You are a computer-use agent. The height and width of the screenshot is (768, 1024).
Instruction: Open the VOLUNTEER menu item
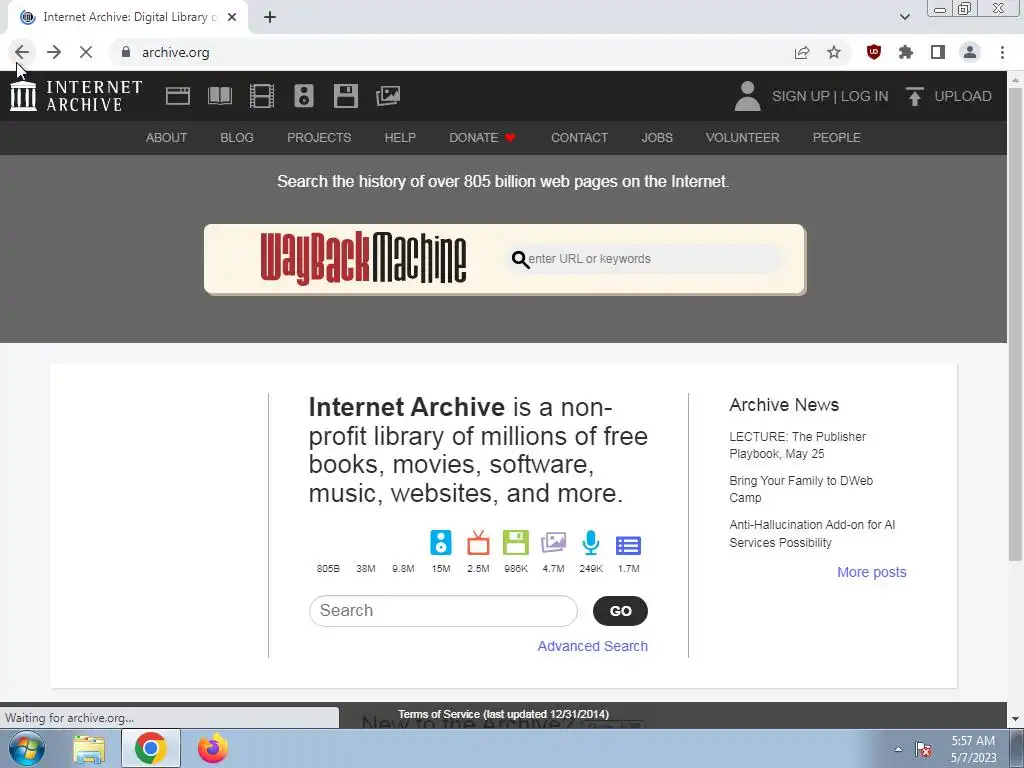pyautogui.click(x=743, y=138)
